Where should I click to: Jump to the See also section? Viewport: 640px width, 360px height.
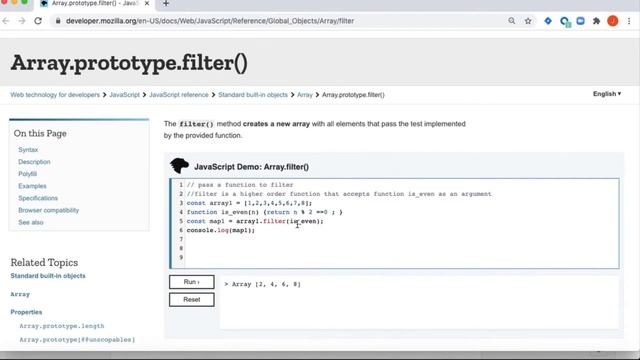click(31, 222)
